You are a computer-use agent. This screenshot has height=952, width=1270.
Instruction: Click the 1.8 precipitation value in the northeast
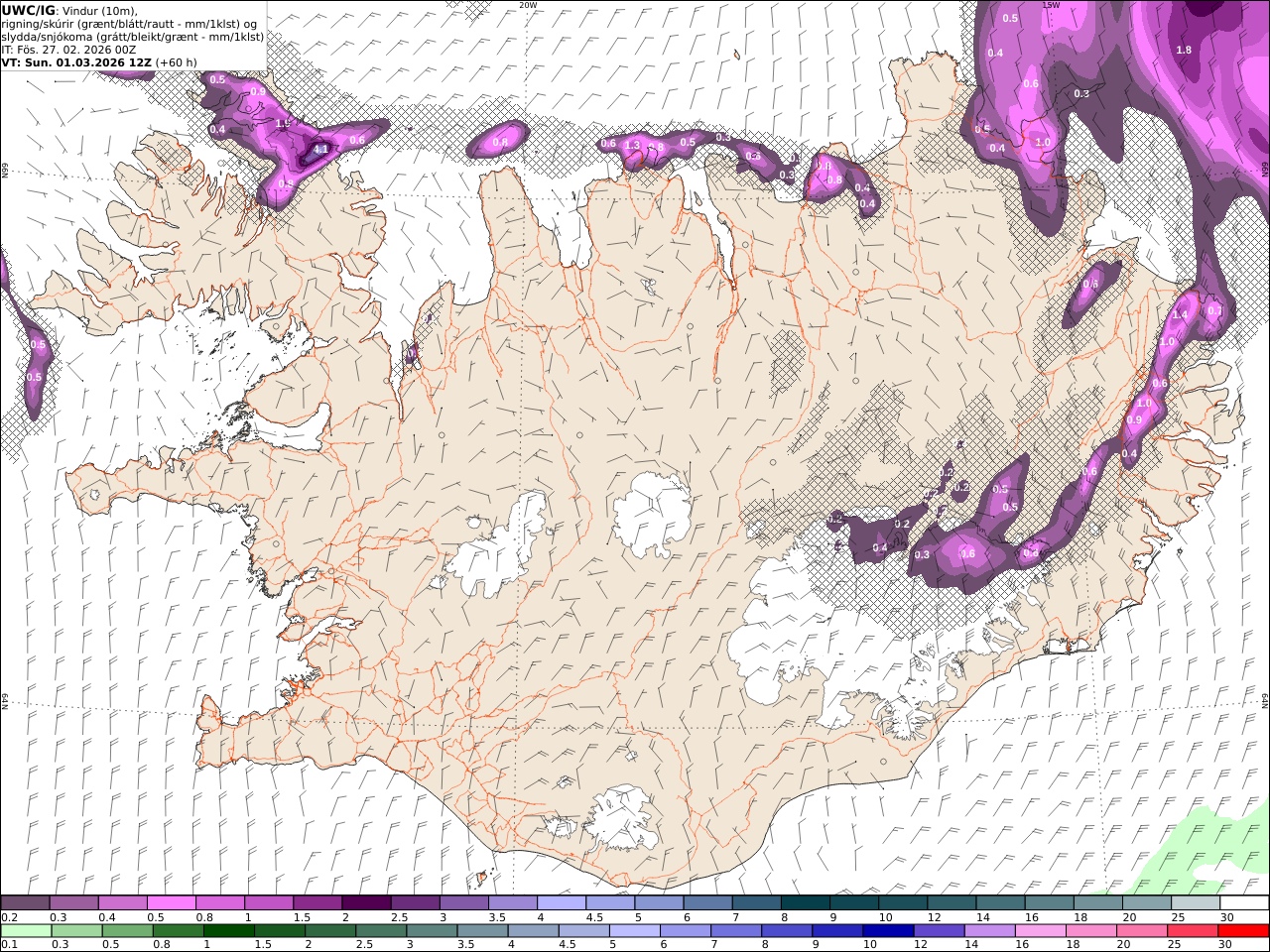pyautogui.click(x=1183, y=50)
